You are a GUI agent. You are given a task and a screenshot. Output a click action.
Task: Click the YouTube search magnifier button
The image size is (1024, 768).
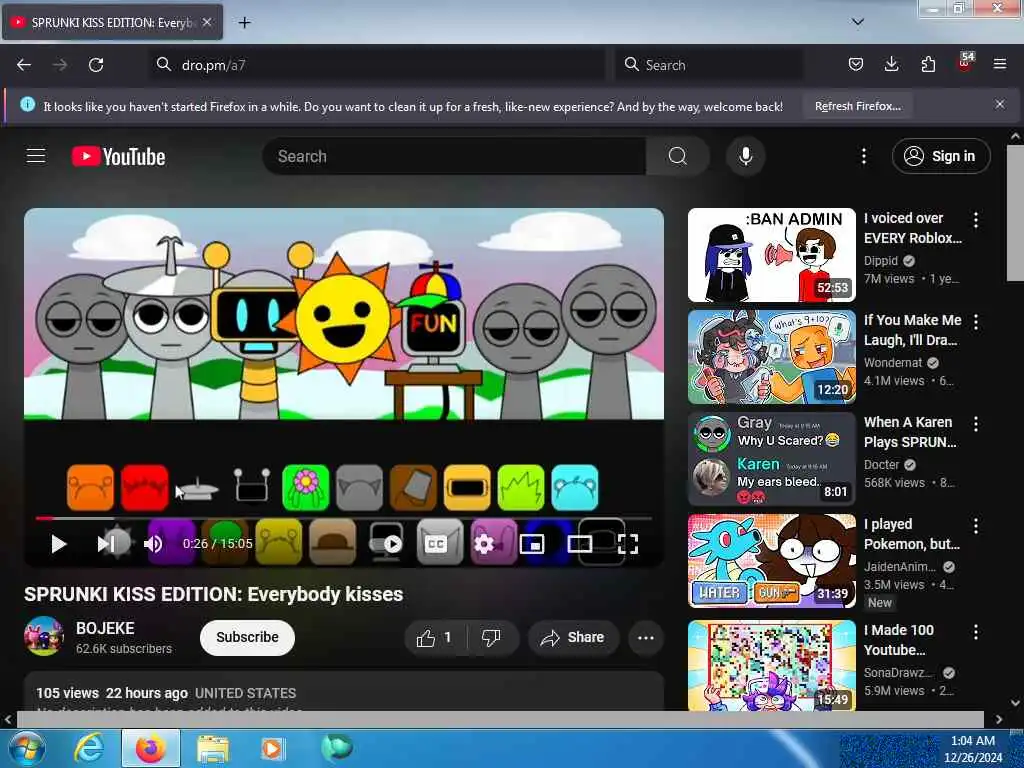(x=677, y=156)
